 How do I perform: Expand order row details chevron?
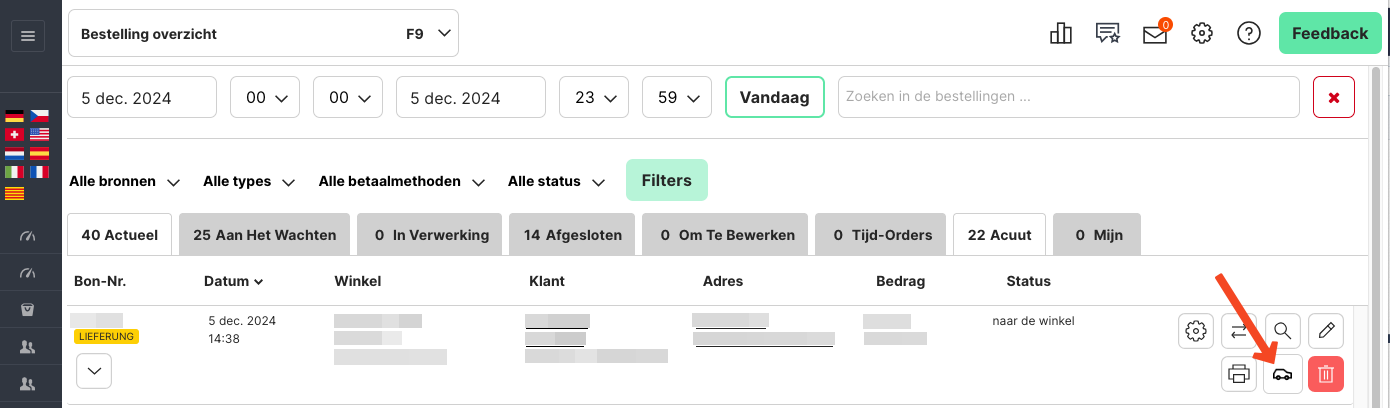click(x=94, y=371)
